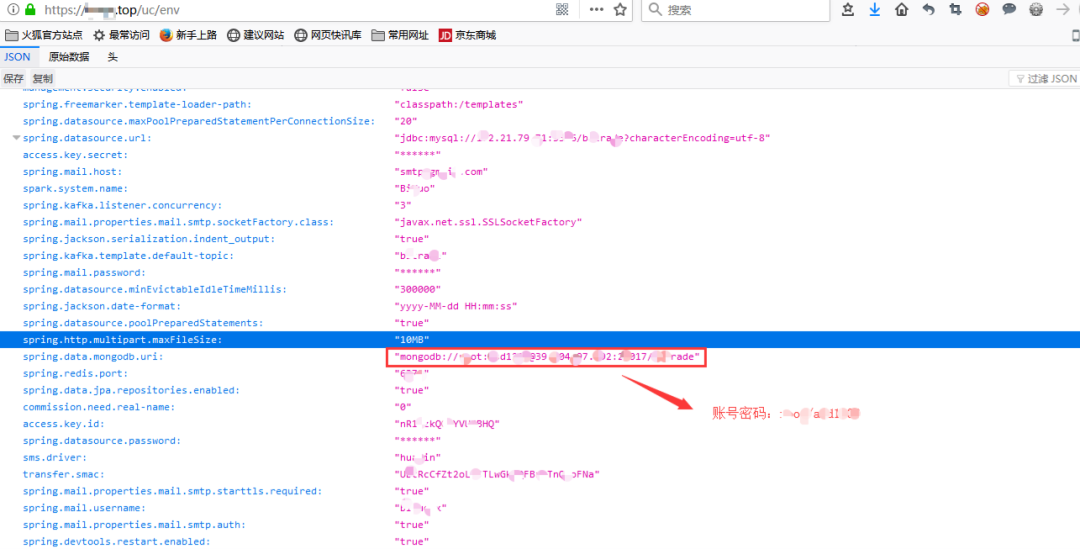Select the spring.datasource.poolPreparedStatements key
The height and width of the screenshot is (549, 1080).
143,322
